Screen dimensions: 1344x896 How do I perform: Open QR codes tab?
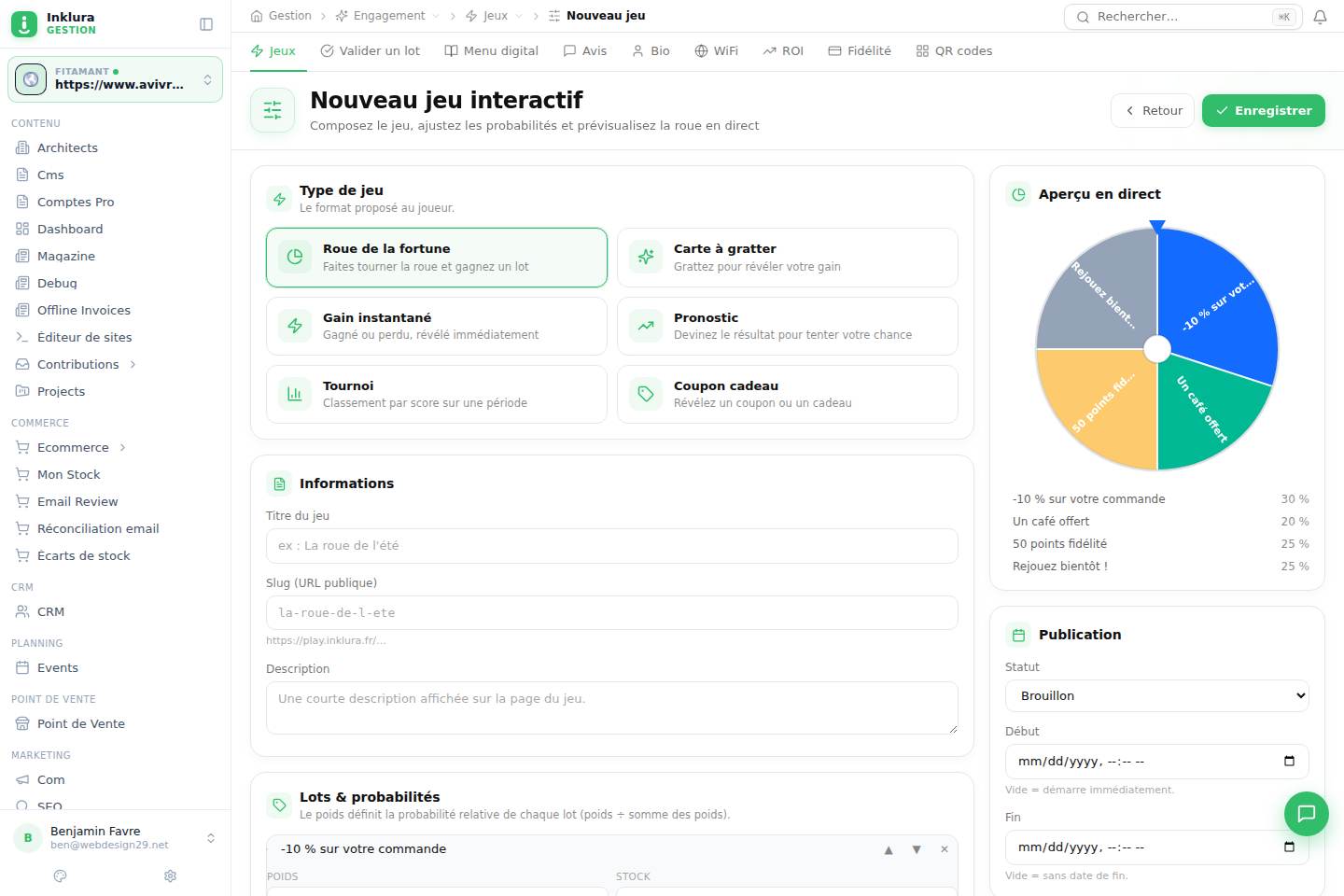tap(954, 51)
